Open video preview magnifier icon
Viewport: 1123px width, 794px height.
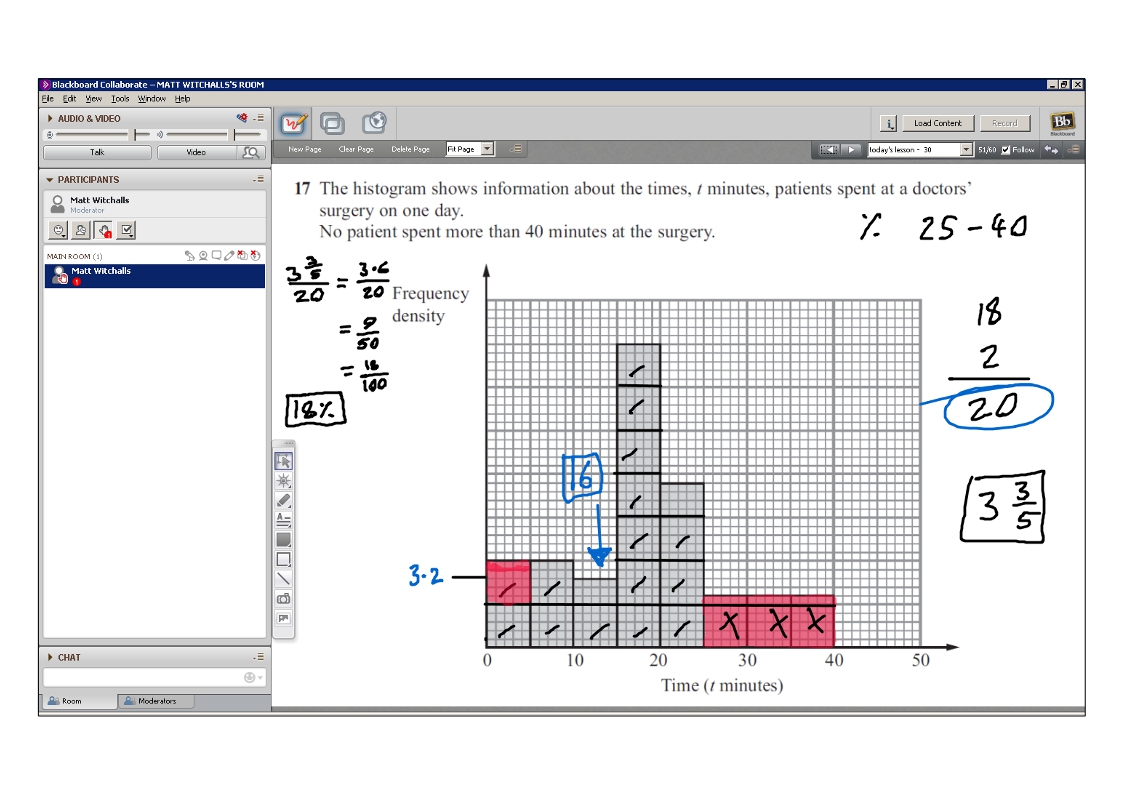251,152
